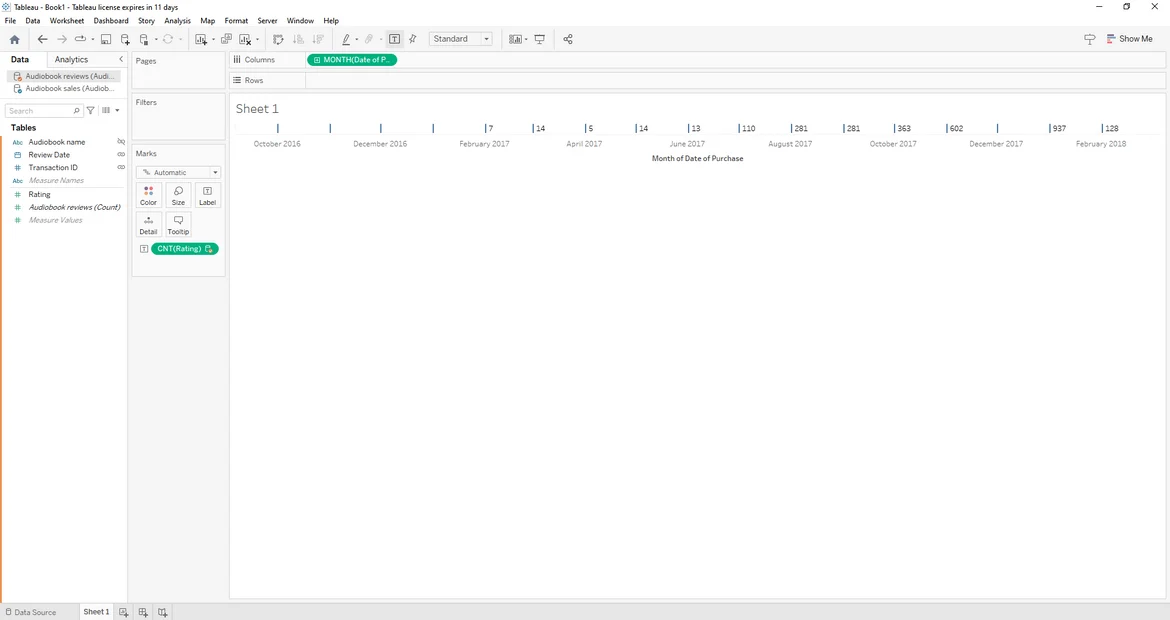
Task: Switch to the Analytics tab
Action: (71, 60)
